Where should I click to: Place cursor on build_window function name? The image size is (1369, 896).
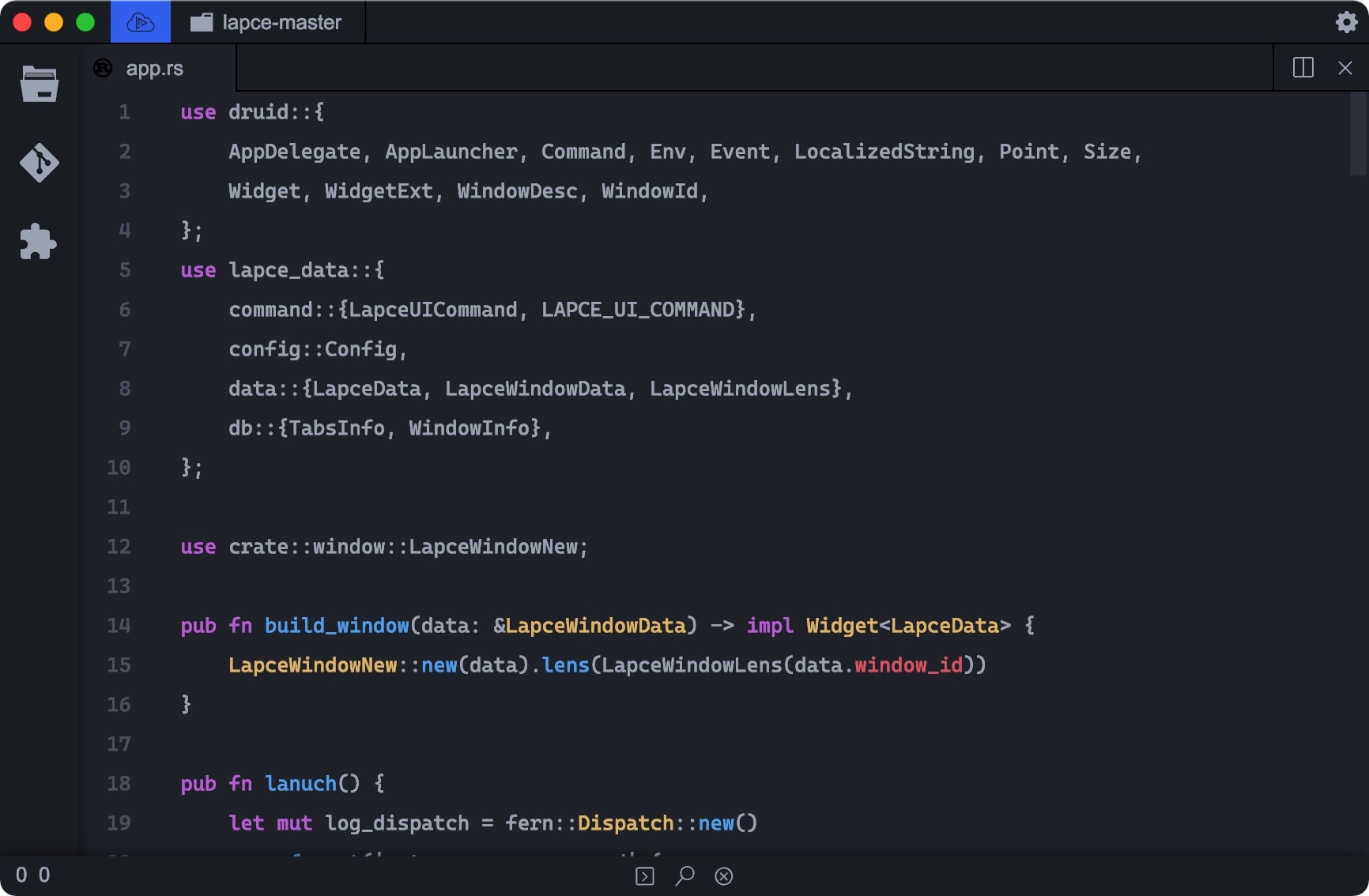coord(336,626)
